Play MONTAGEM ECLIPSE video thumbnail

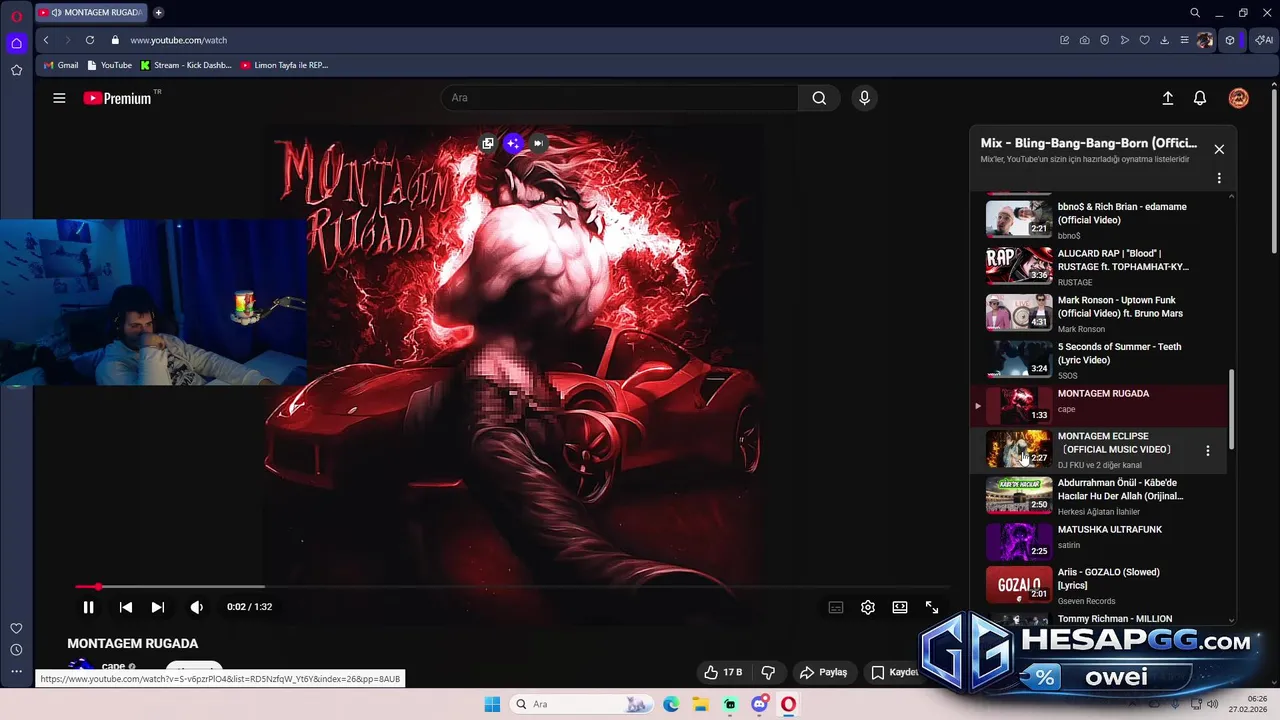point(1019,450)
